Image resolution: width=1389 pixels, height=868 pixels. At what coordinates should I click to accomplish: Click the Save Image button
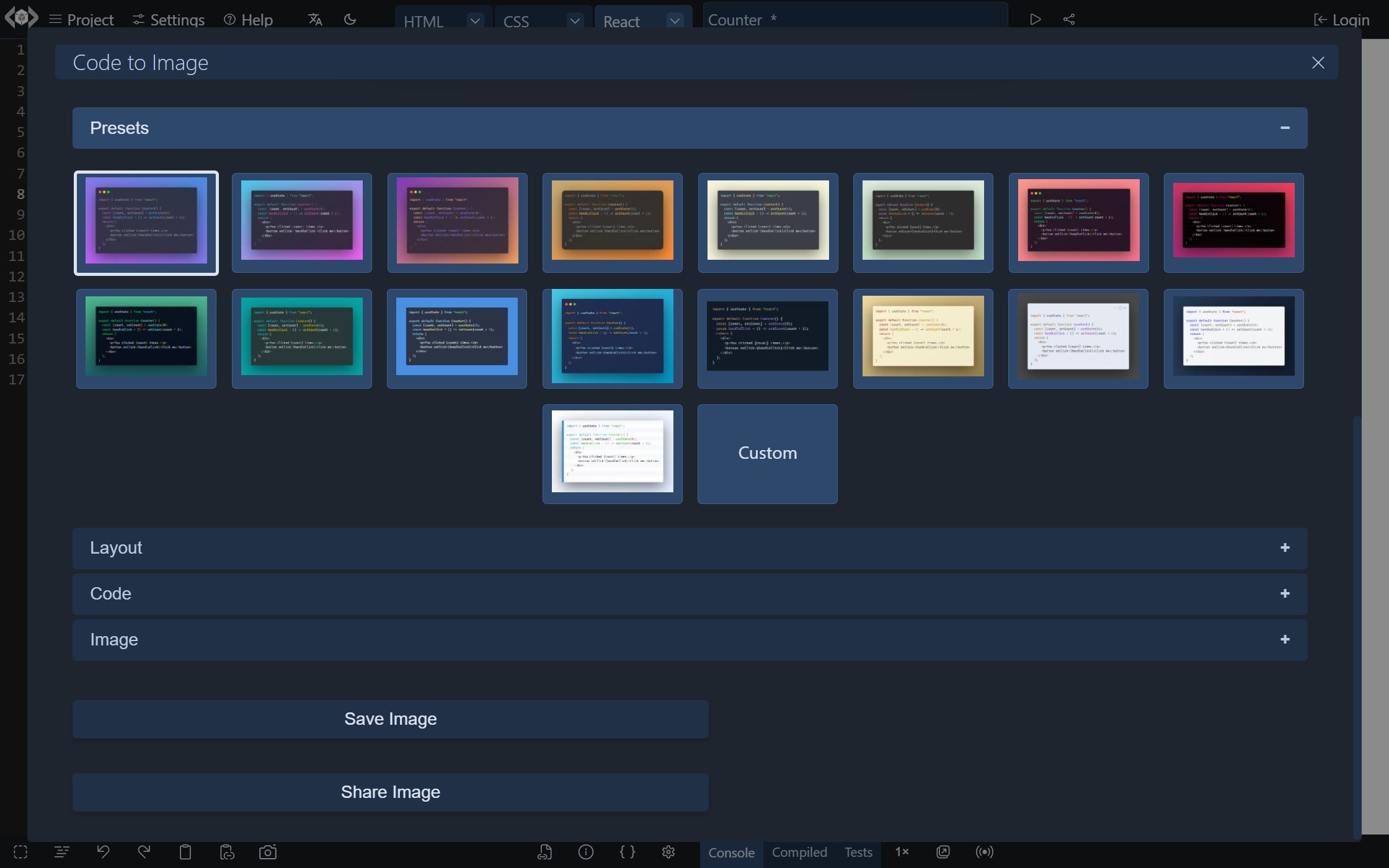[x=391, y=718]
